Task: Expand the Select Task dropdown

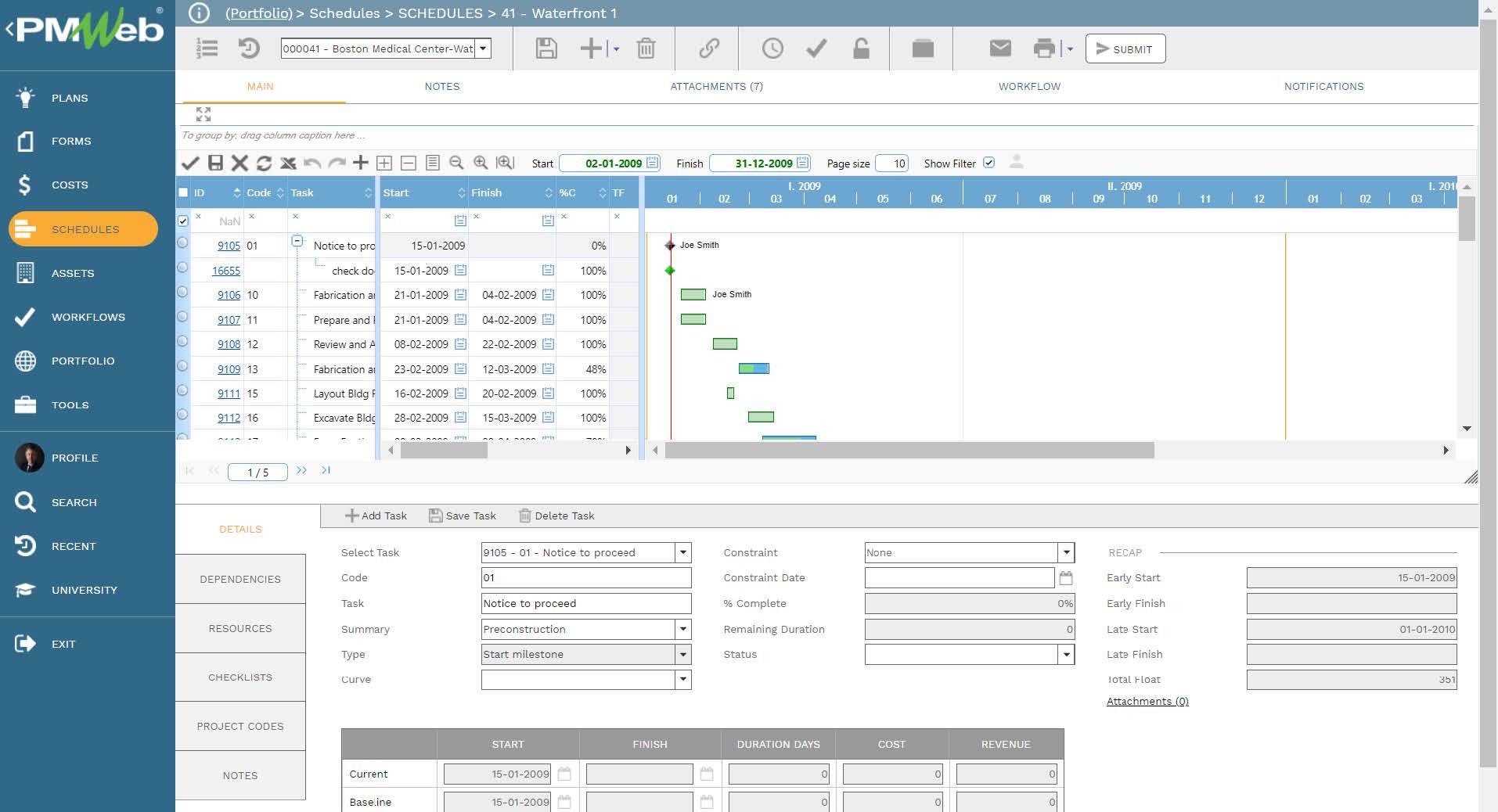Action: tap(682, 552)
